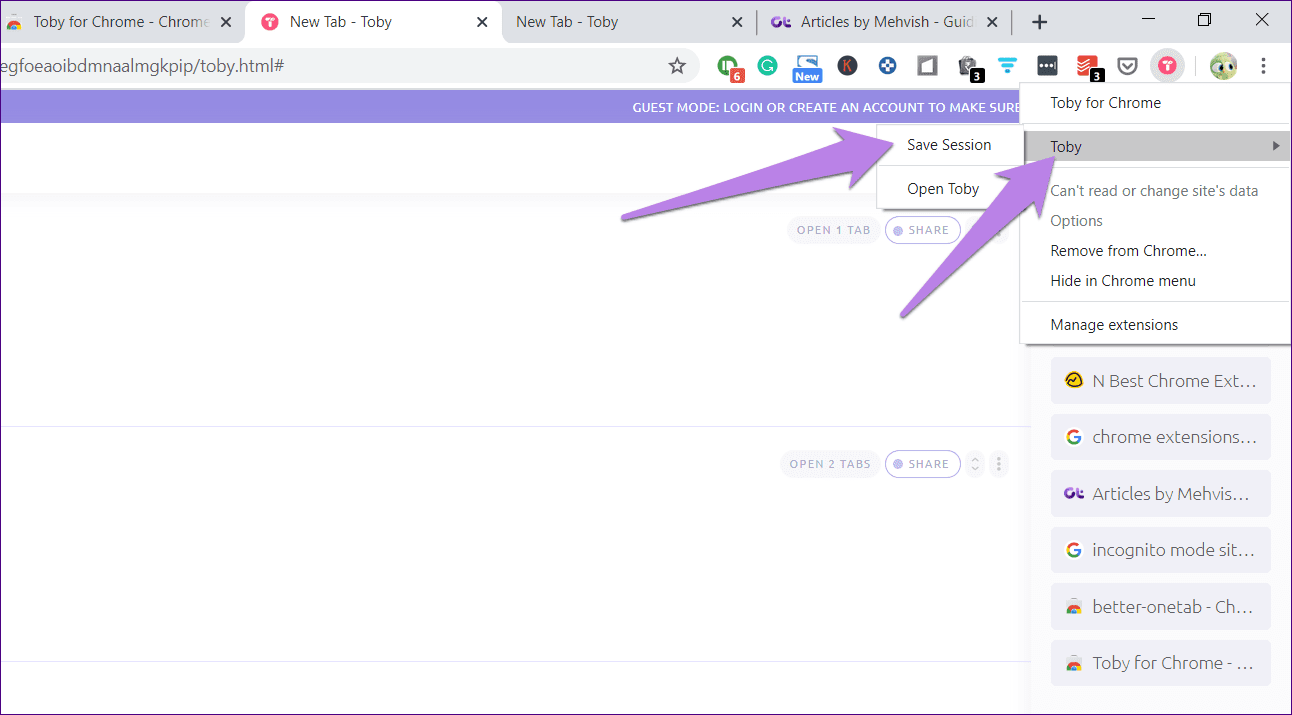
Task: Open Toby from its pink toolbar icon
Action: click(1167, 65)
